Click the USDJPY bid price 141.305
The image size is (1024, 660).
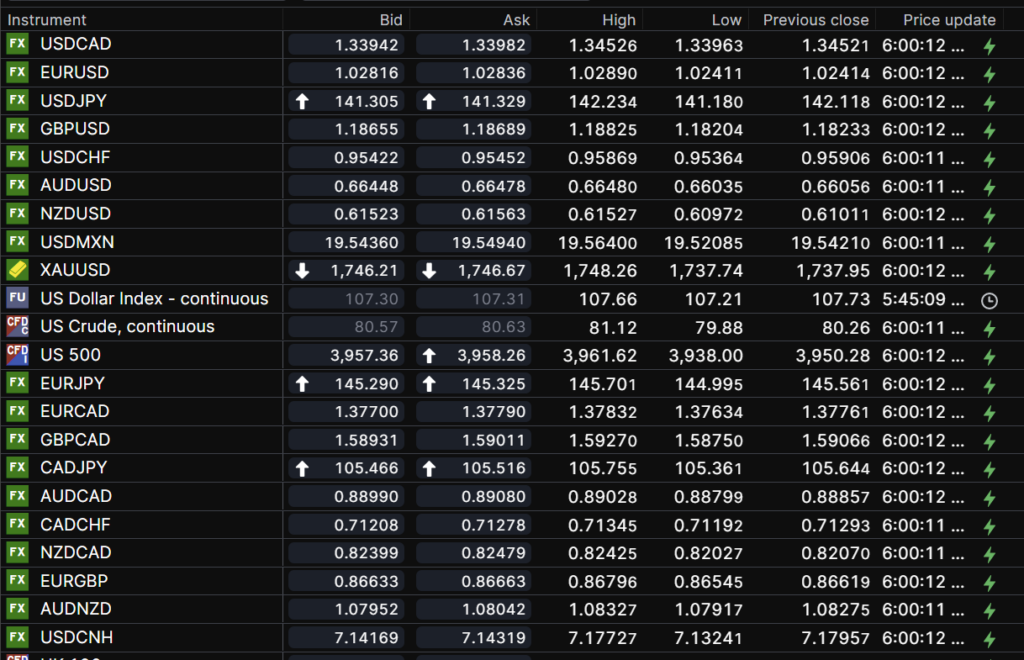367,101
